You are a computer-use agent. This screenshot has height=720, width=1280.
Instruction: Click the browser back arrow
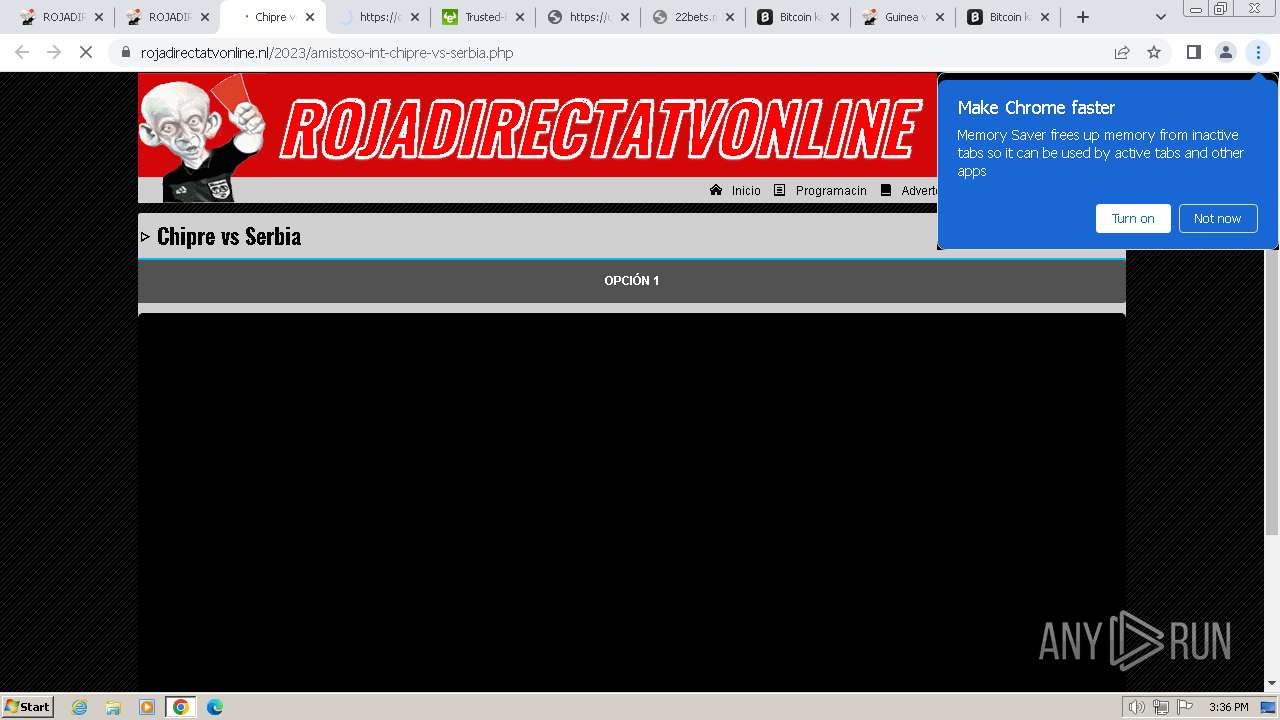[22, 52]
